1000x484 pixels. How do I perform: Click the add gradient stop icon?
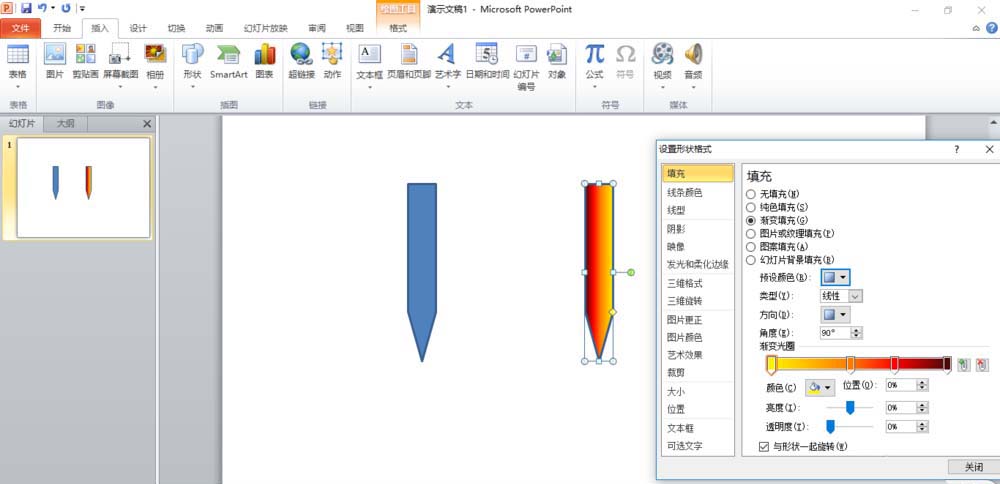pos(964,364)
